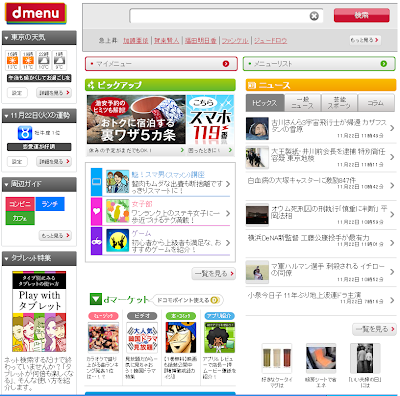Open the 好きなケータイマグは mugs thumbnail
400x396 pixels.
point(277,358)
